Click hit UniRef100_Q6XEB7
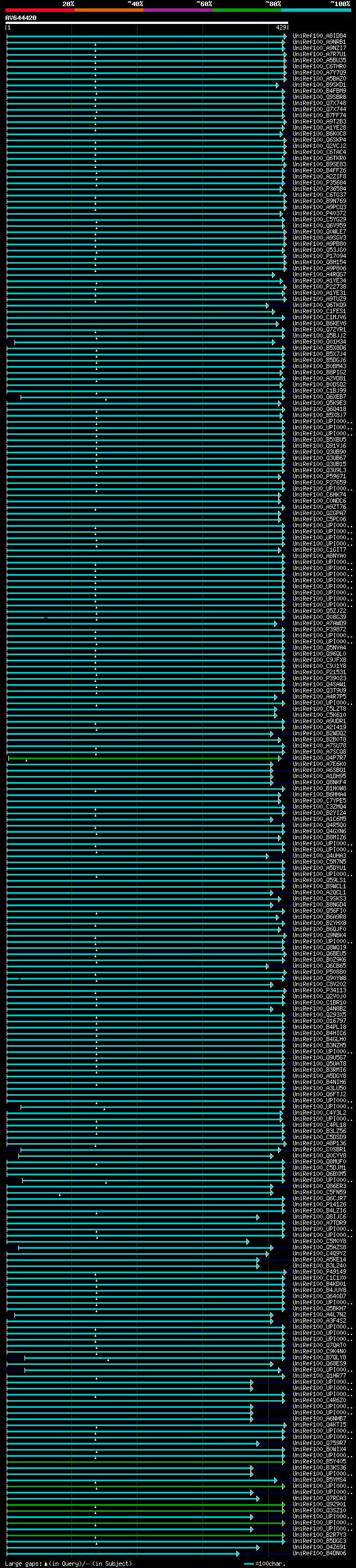This screenshot has width=356, height=1568. coord(319,397)
